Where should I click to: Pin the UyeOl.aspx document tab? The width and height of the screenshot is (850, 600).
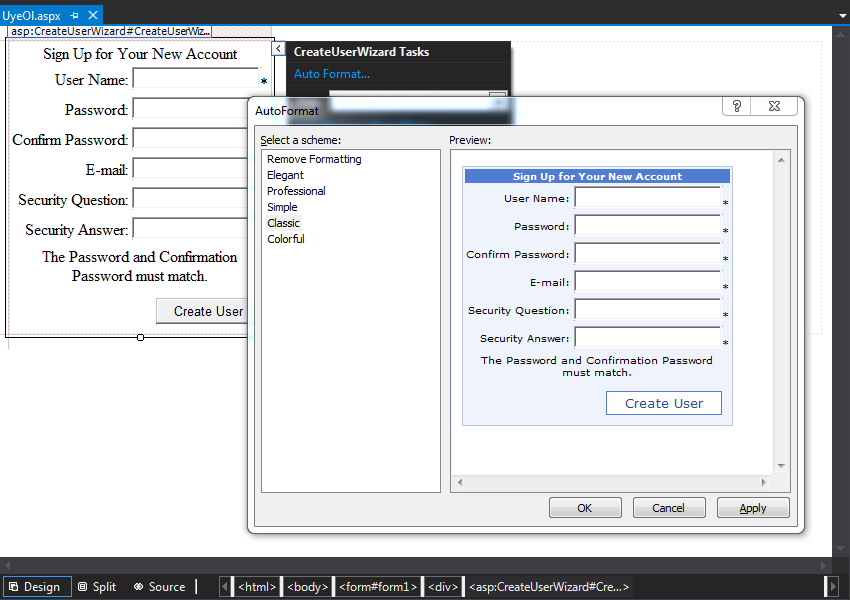75,16
